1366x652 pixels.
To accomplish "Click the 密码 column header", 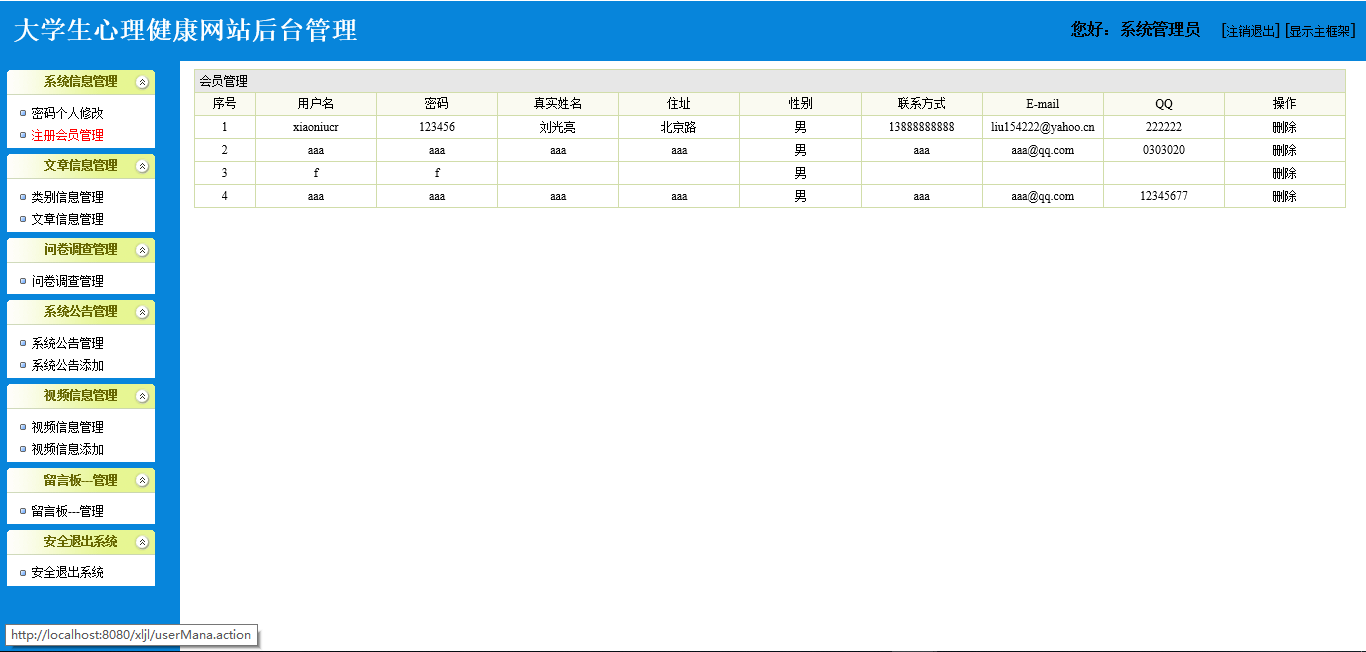I will pos(437,104).
